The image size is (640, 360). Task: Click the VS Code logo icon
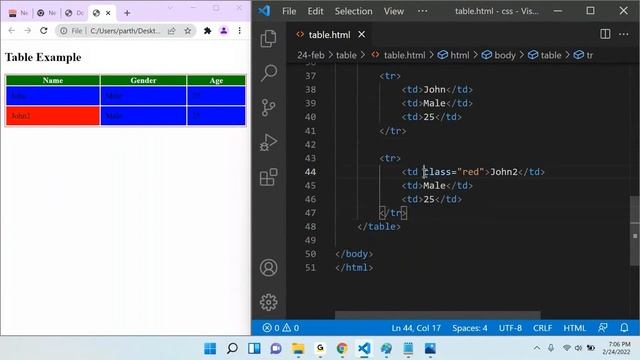(264, 11)
